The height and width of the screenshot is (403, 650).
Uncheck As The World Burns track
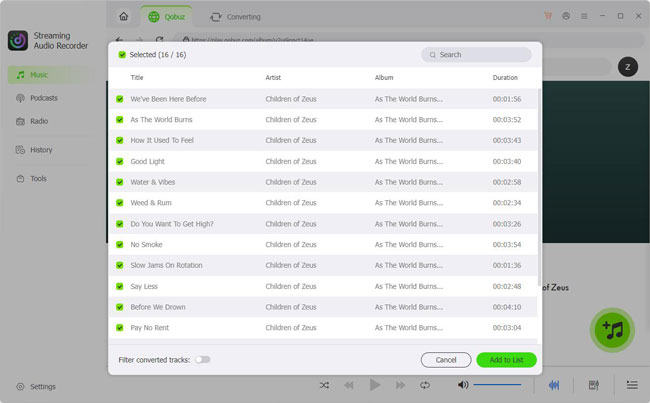[x=120, y=120]
